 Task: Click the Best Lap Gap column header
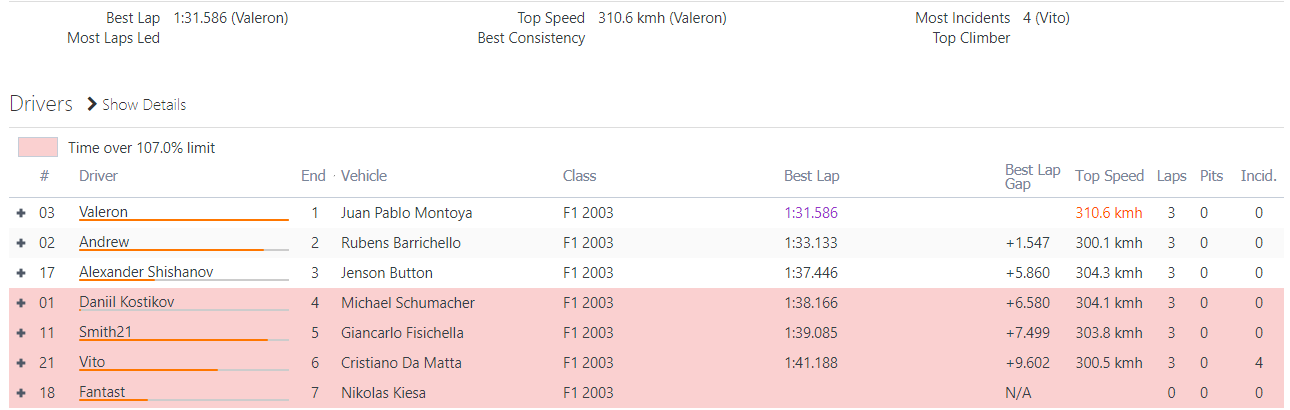pos(1032,177)
